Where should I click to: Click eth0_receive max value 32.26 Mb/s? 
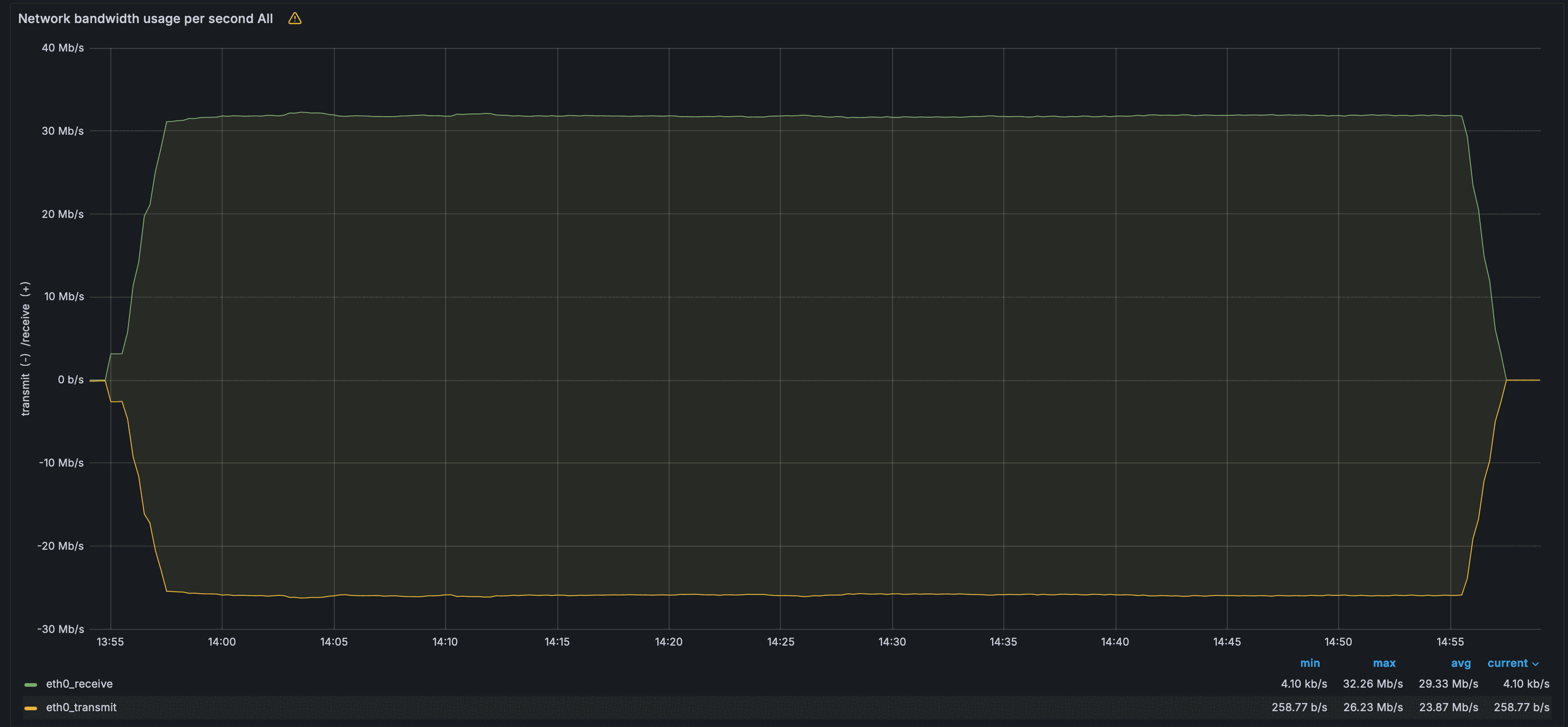[x=1373, y=684]
